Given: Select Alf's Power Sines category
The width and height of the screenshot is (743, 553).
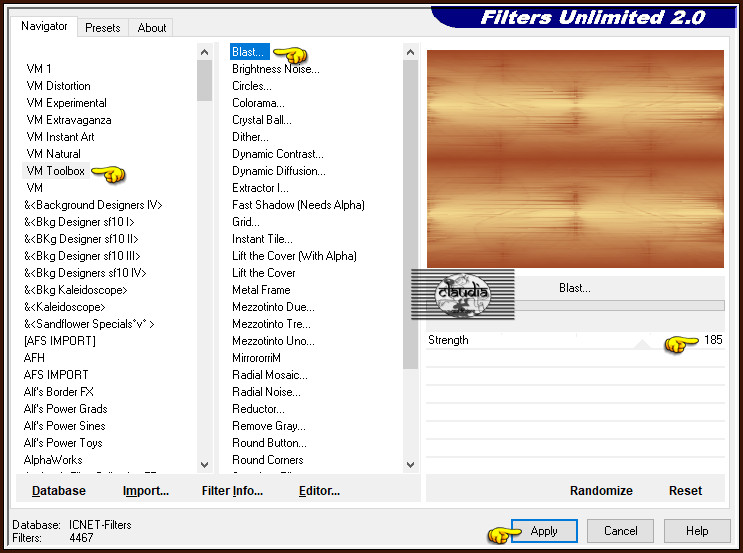Looking at the screenshot, I should [x=64, y=426].
